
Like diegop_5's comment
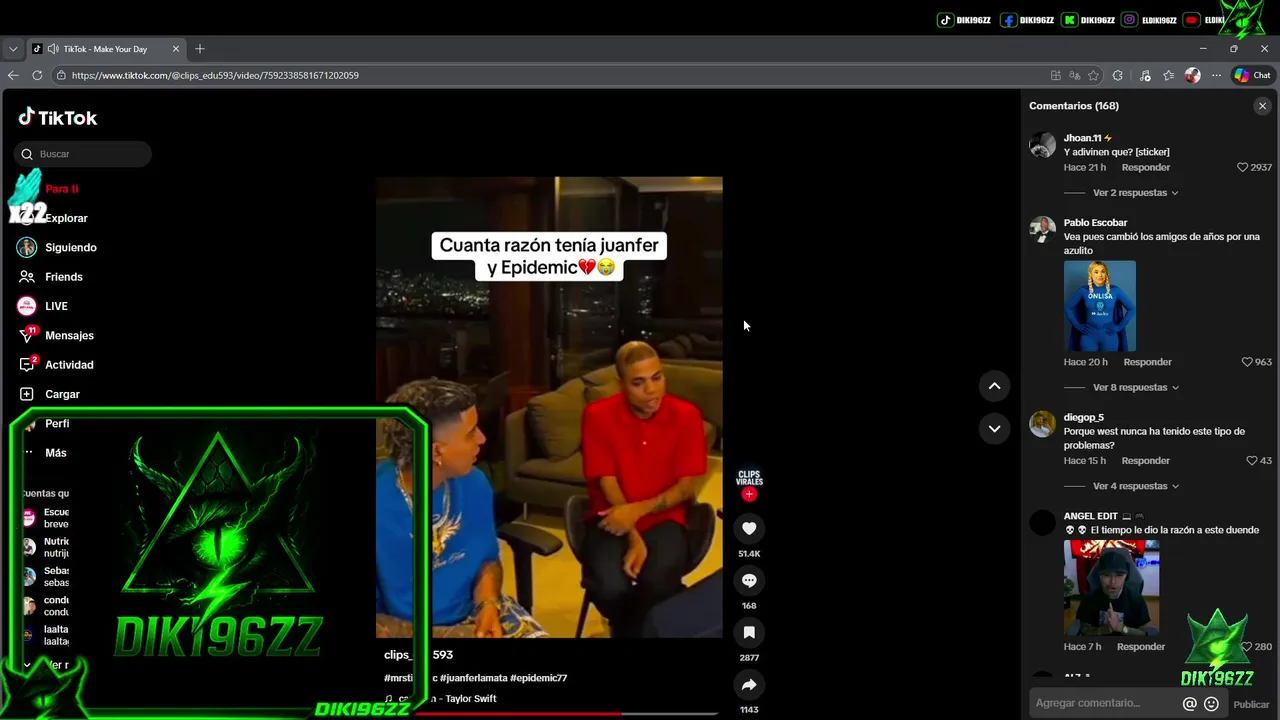1251,461
